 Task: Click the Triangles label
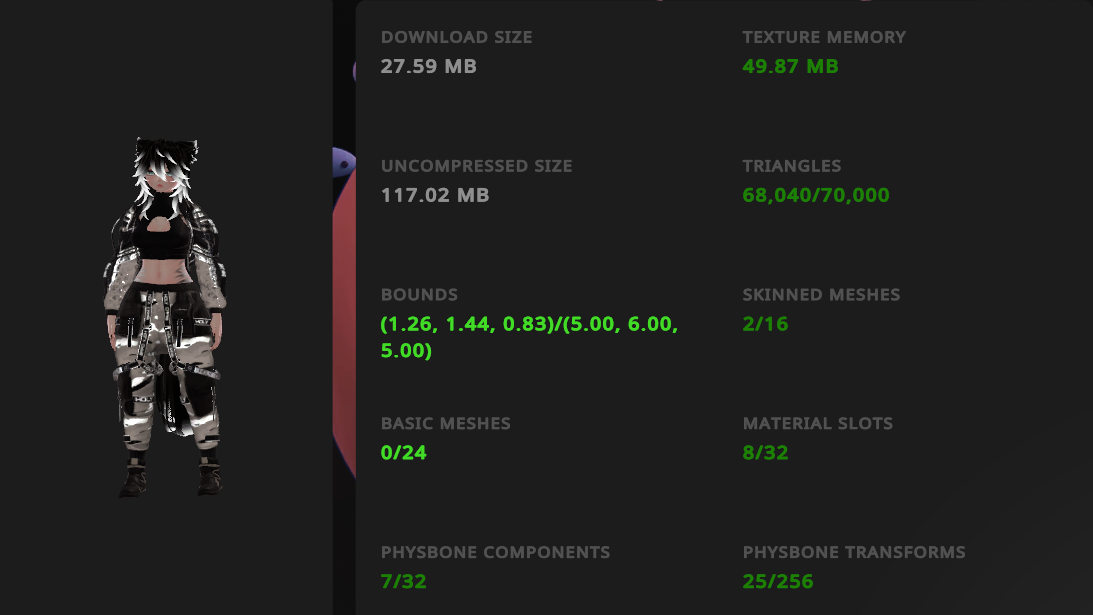[791, 166]
